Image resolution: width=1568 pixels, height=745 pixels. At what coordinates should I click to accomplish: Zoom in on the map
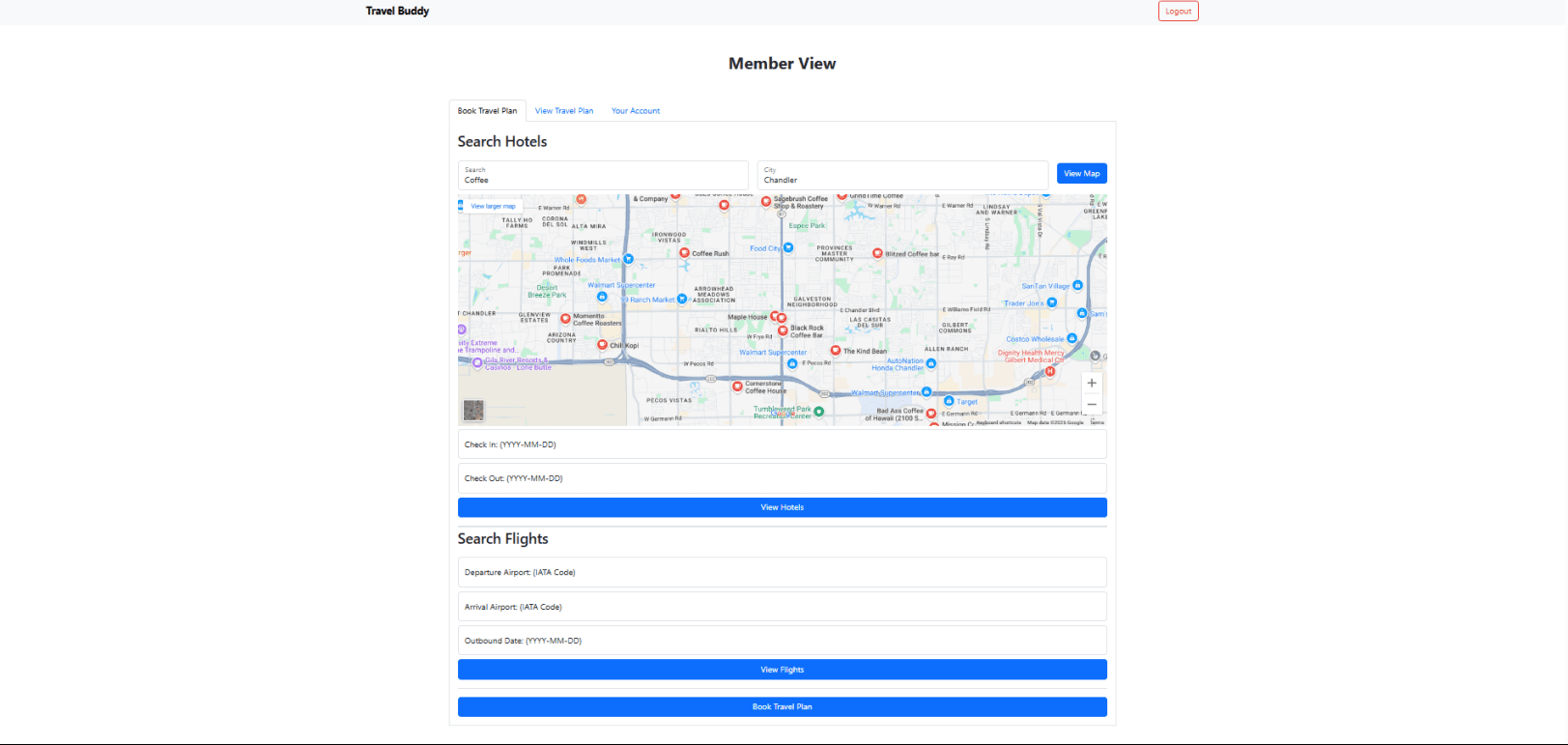pos(1092,383)
